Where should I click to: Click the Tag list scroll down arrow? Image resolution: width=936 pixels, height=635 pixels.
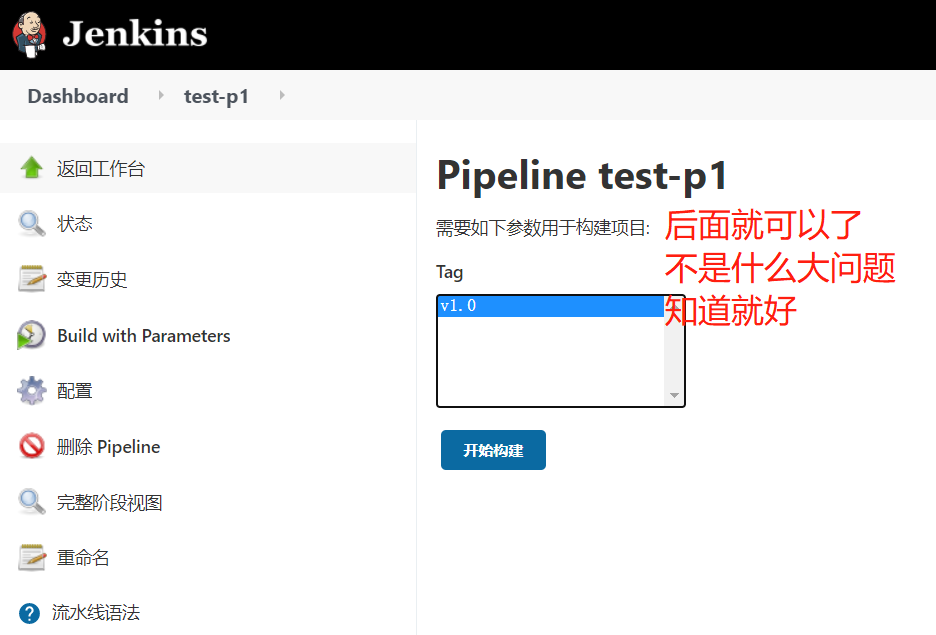[674, 395]
